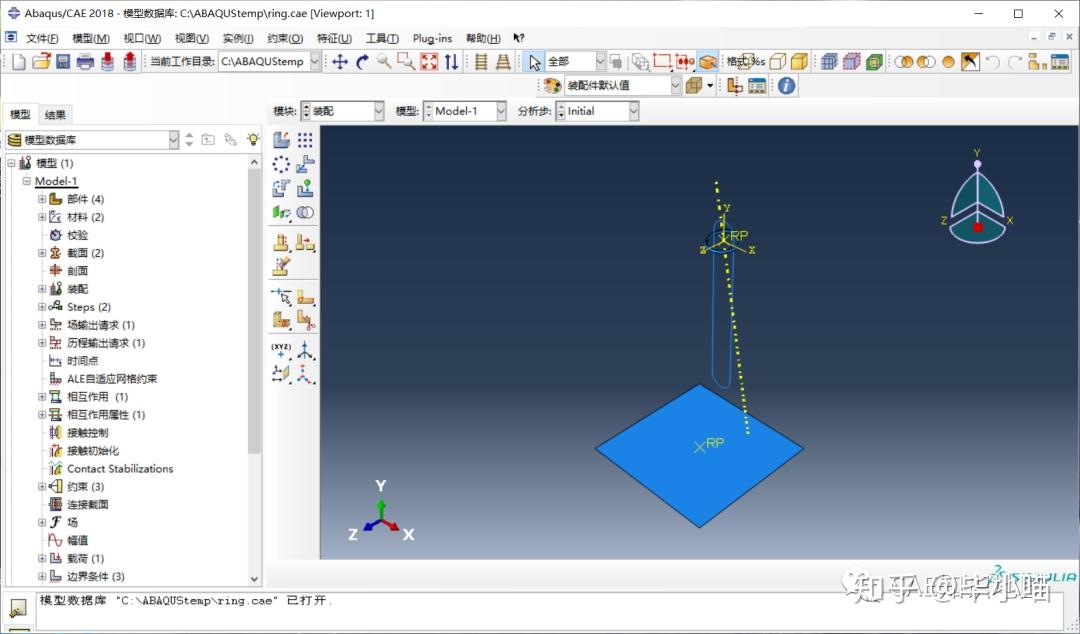Toggle wireframe render style

(x=748, y=61)
